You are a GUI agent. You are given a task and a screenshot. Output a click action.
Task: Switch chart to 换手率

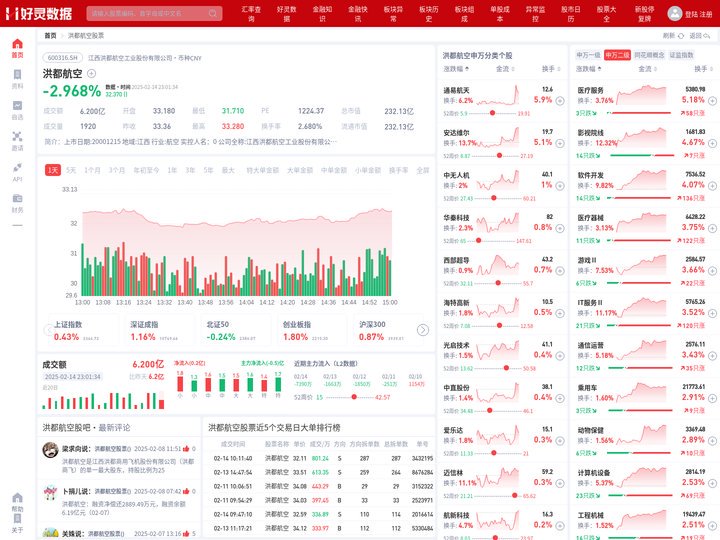(x=399, y=170)
